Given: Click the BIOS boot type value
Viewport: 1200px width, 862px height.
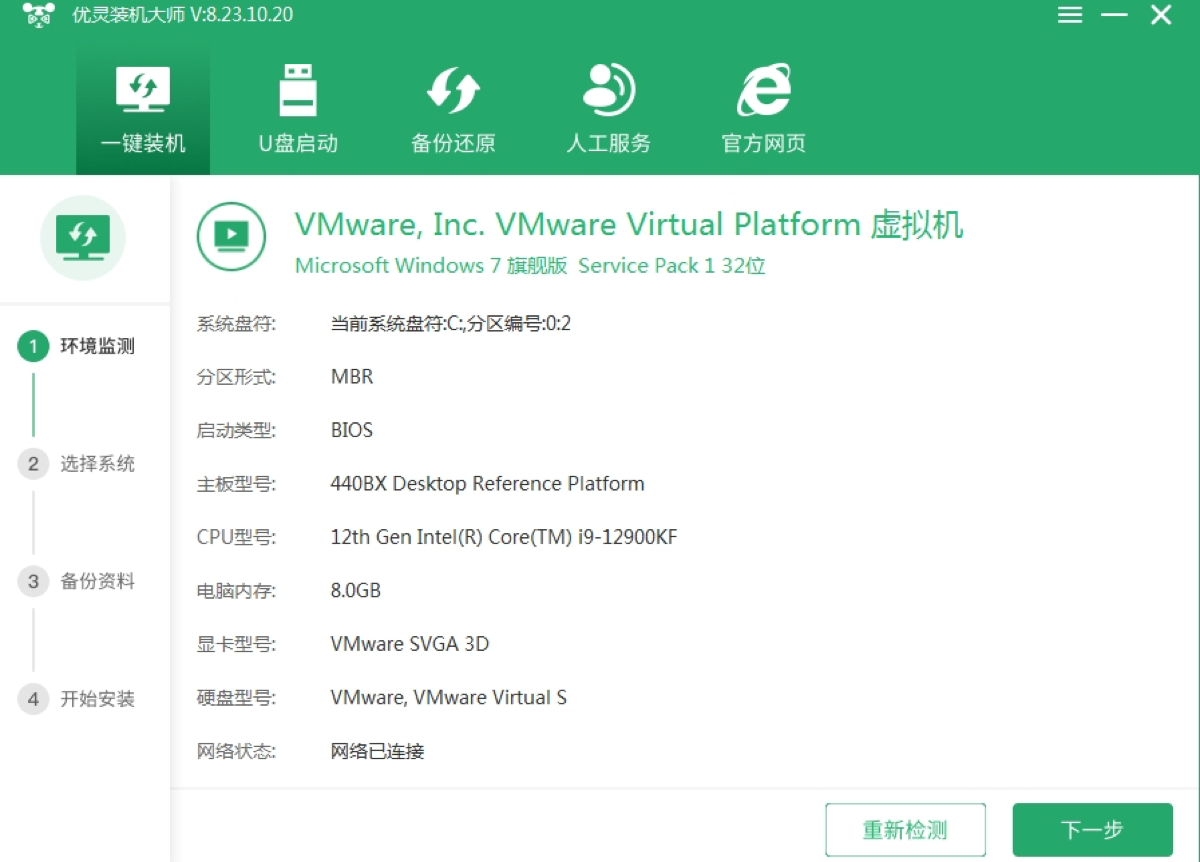Looking at the screenshot, I should [352, 430].
